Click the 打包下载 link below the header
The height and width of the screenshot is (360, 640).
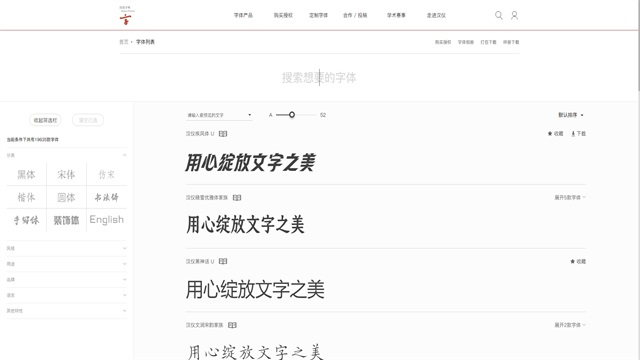pyautogui.click(x=489, y=42)
